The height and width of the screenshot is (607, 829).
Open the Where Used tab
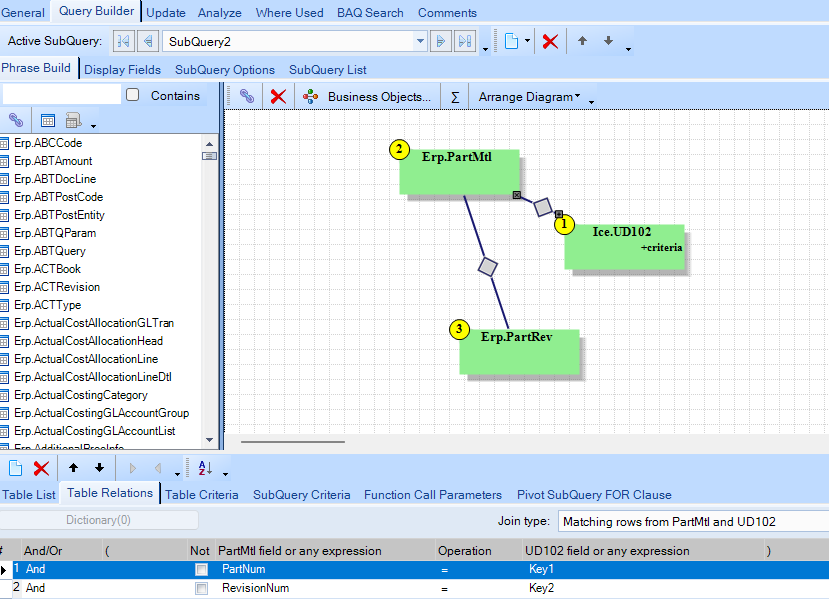coord(289,13)
